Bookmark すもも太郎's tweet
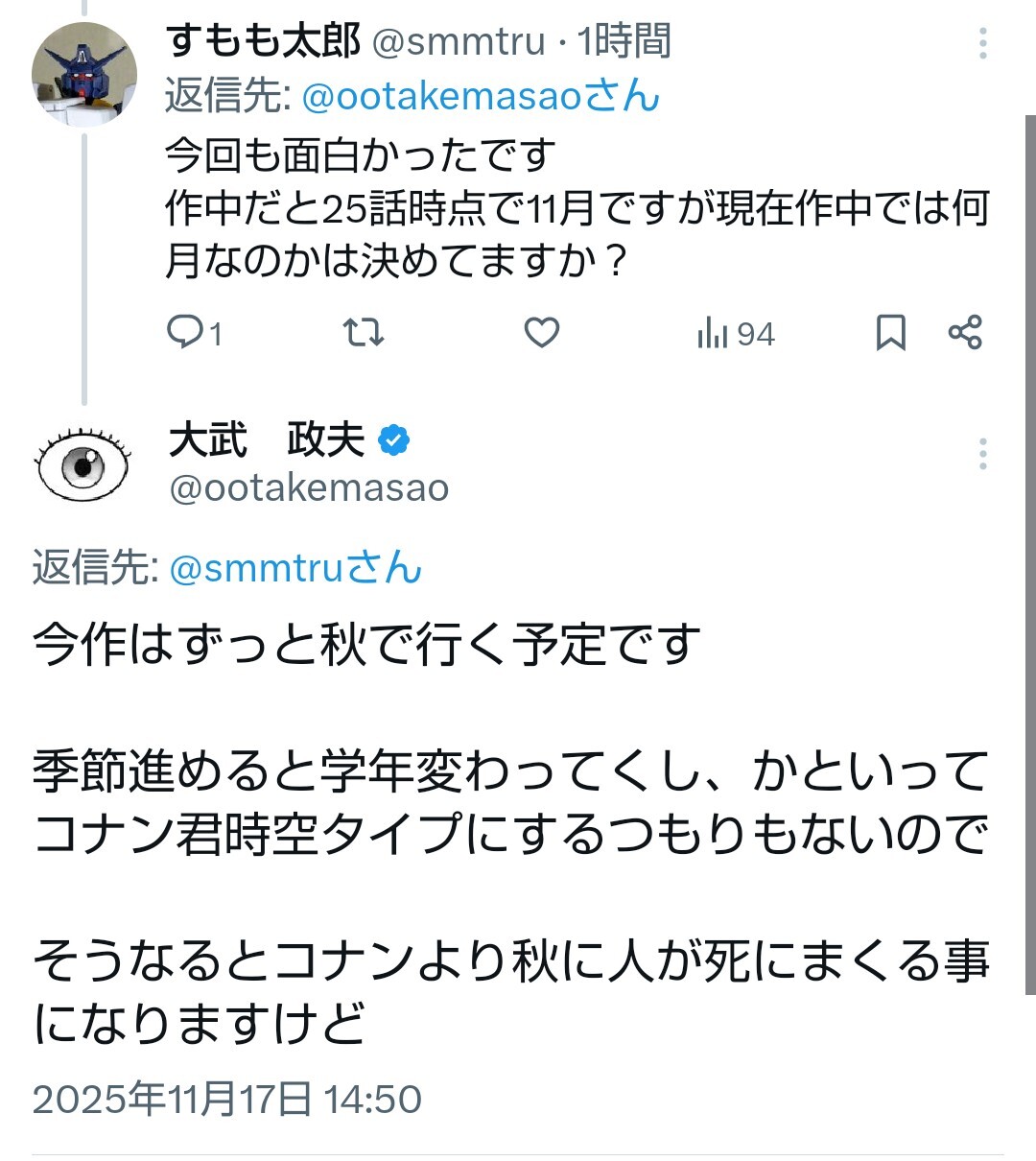The image size is (1036, 1161). click(890, 333)
